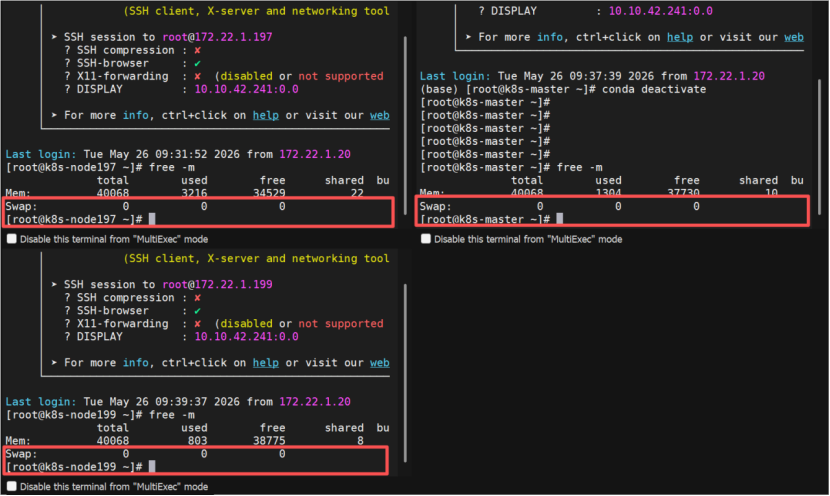Click scrollbar of the k8s-node199 terminal
The width and height of the screenshot is (830, 496).
coord(405,373)
